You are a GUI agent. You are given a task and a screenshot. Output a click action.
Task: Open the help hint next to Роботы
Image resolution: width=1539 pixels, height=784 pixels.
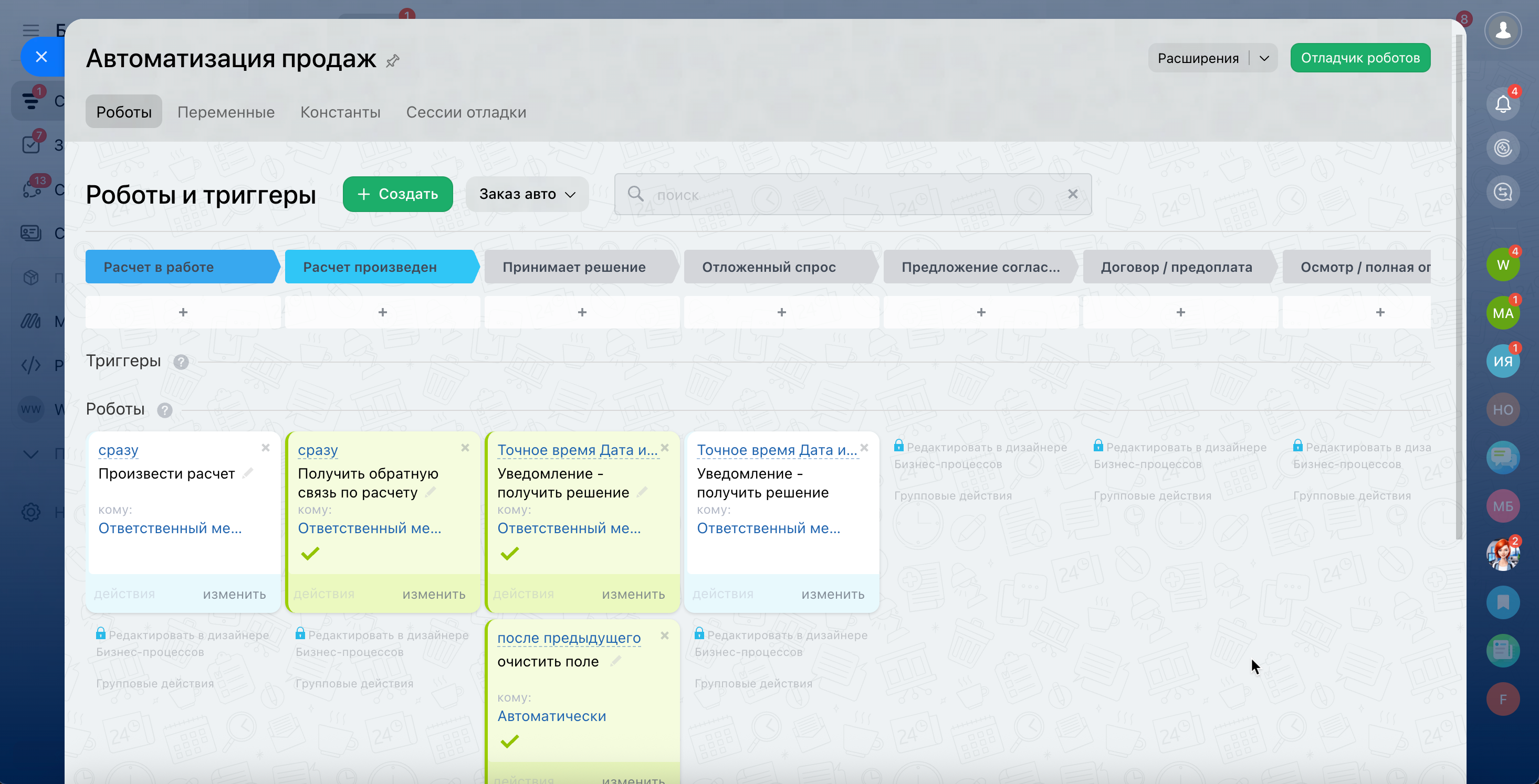165,410
